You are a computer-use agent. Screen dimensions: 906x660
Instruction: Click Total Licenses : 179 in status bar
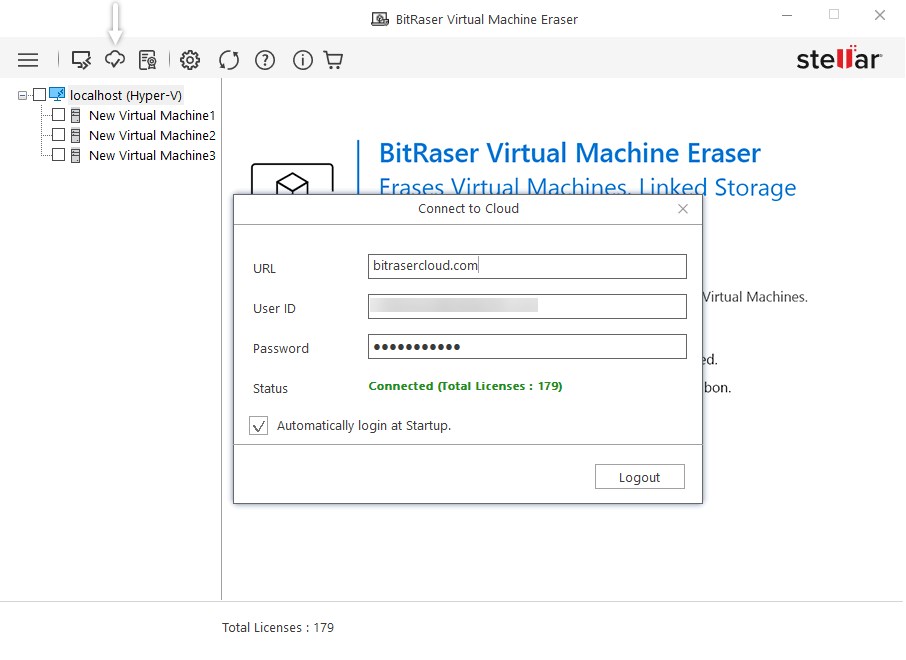(278, 628)
